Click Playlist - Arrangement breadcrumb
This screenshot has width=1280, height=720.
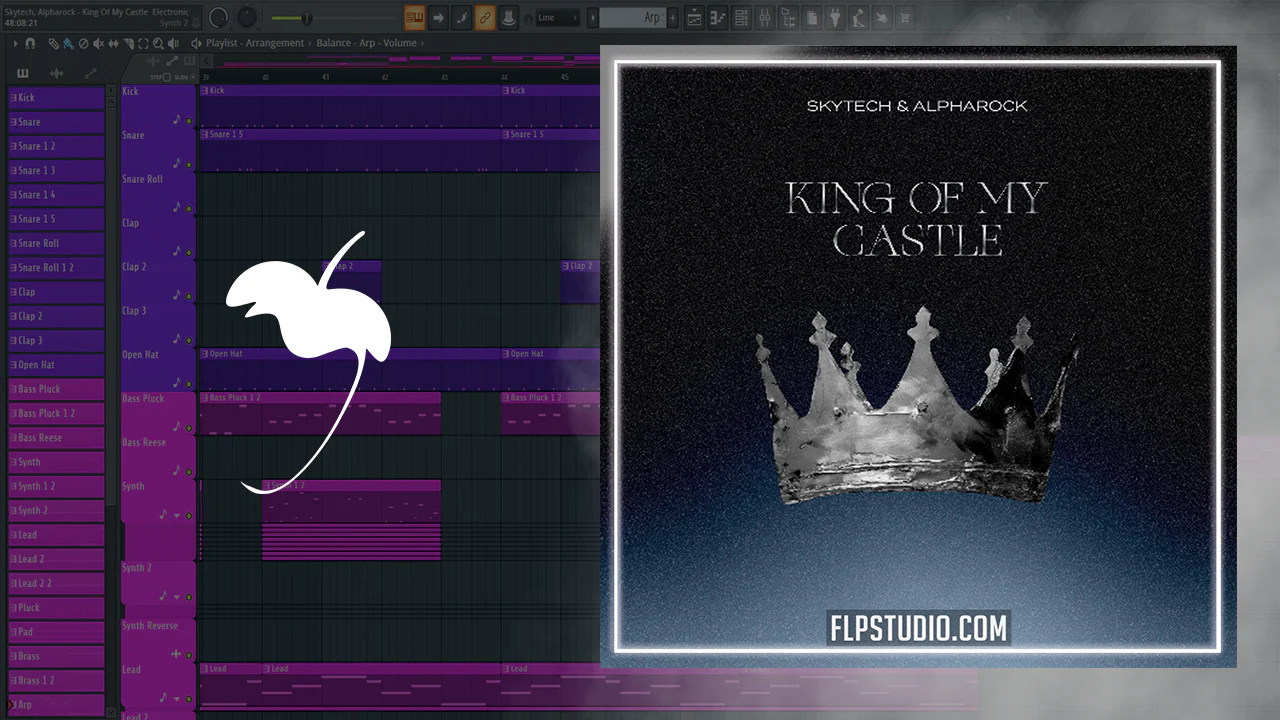pyautogui.click(x=255, y=44)
